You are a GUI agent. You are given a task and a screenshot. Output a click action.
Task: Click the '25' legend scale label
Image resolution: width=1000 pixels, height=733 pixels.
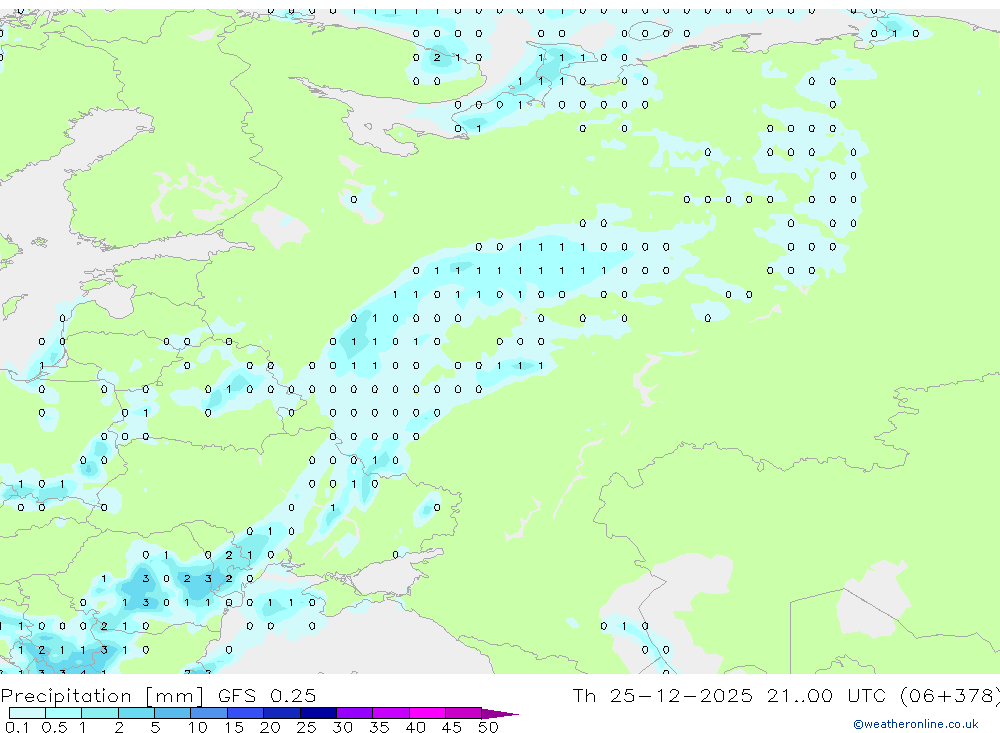[306, 727]
